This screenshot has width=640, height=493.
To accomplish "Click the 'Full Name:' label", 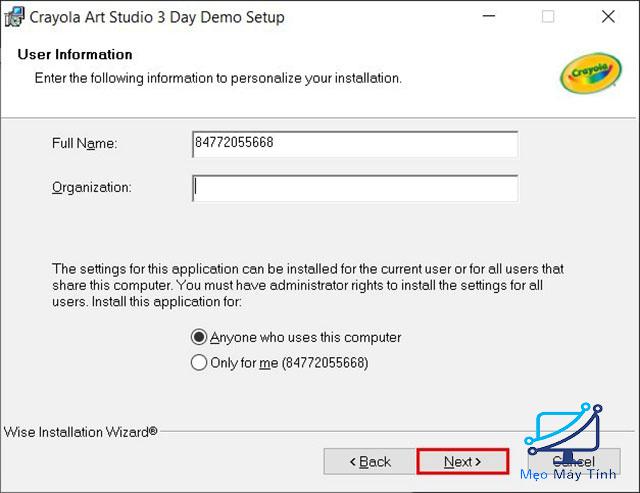I will [84, 143].
